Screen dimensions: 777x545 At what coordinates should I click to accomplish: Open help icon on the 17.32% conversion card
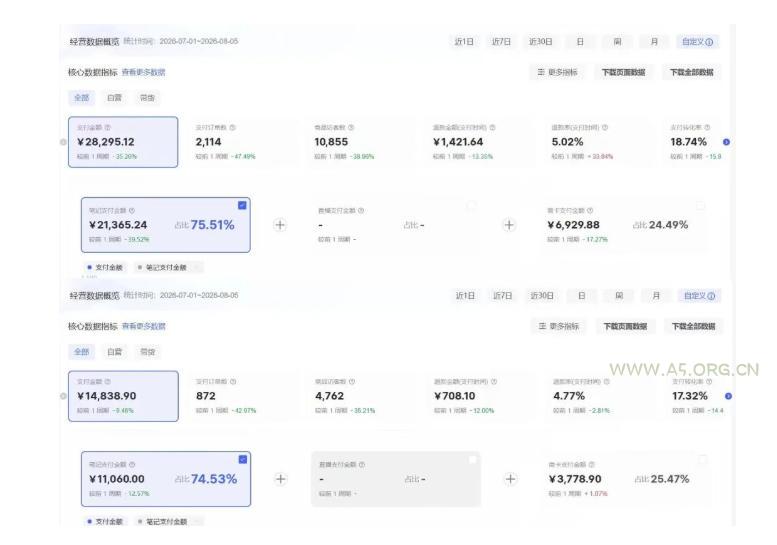[x=709, y=382]
